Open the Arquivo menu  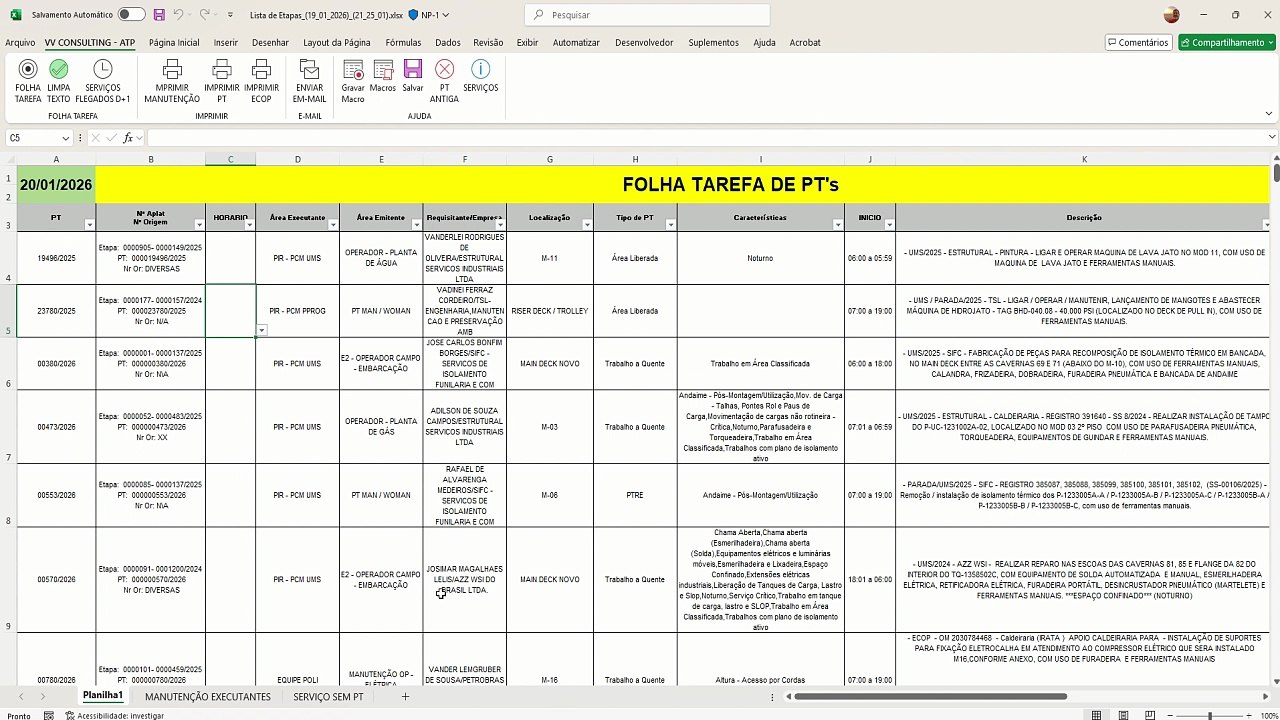(x=20, y=43)
